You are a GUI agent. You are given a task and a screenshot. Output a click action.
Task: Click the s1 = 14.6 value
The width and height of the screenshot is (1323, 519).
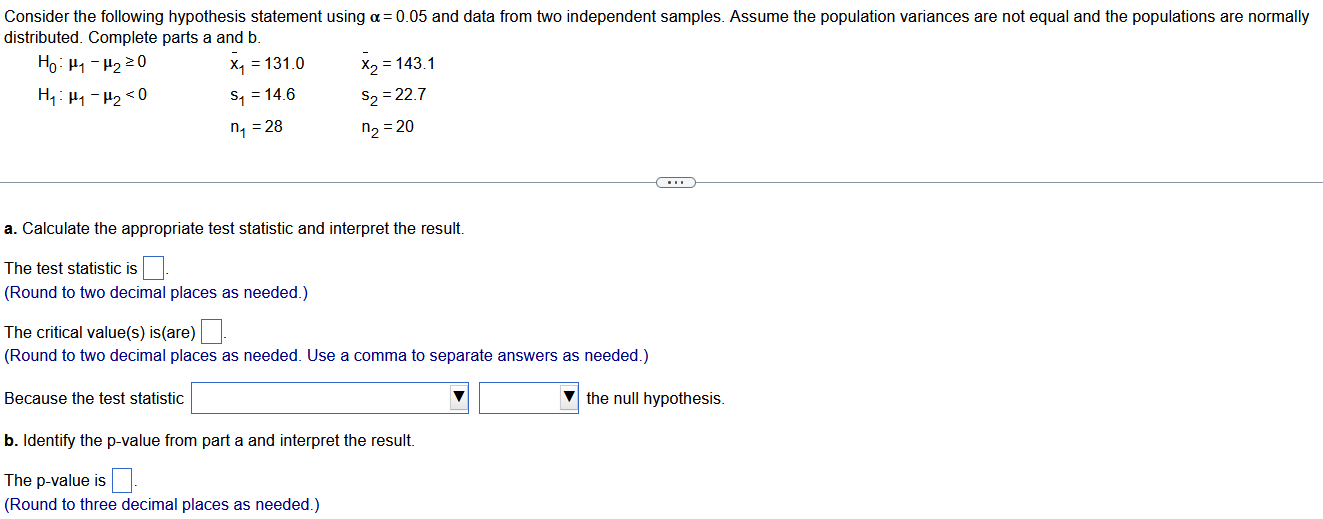tap(262, 95)
